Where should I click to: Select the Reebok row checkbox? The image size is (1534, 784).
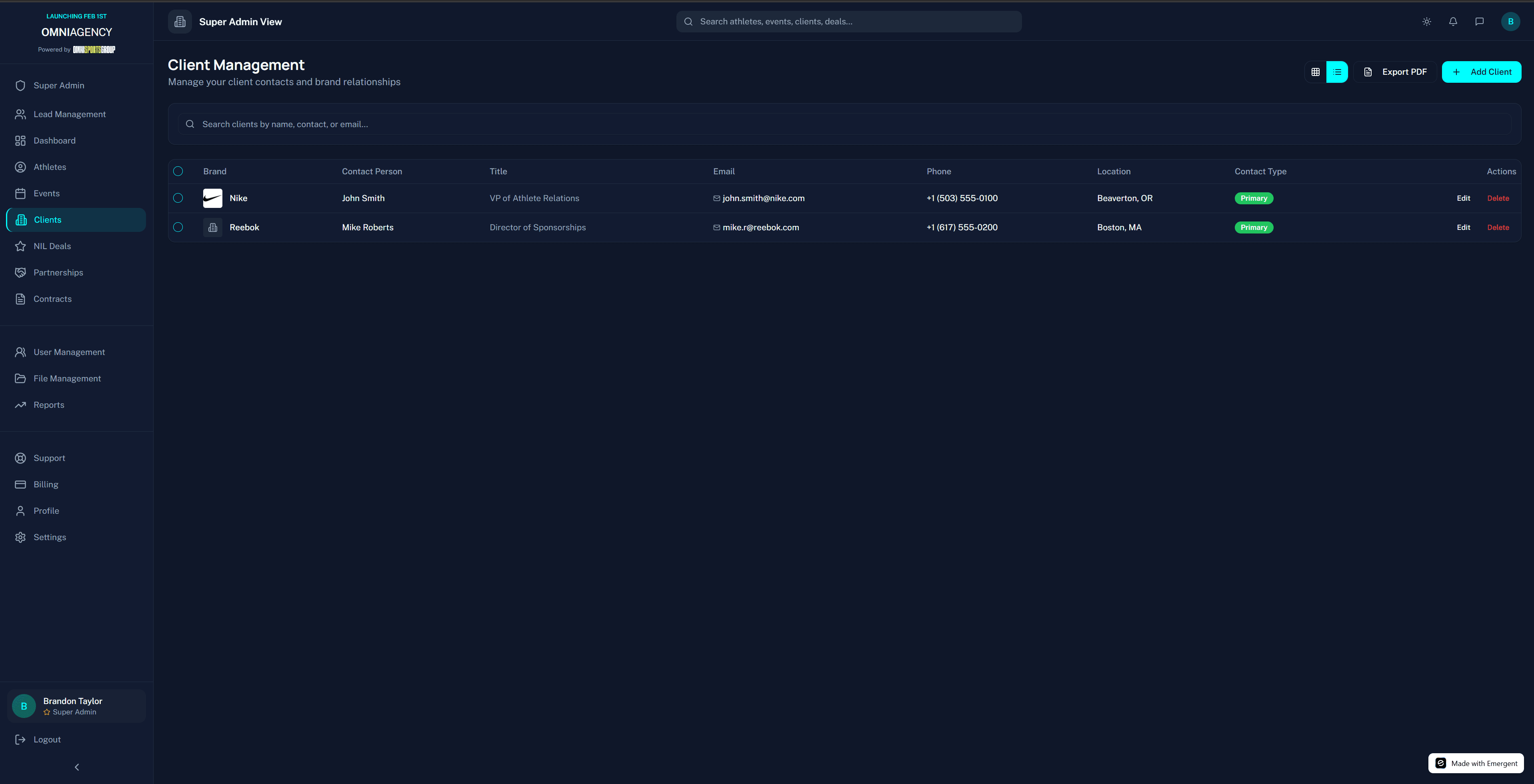click(178, 227)
